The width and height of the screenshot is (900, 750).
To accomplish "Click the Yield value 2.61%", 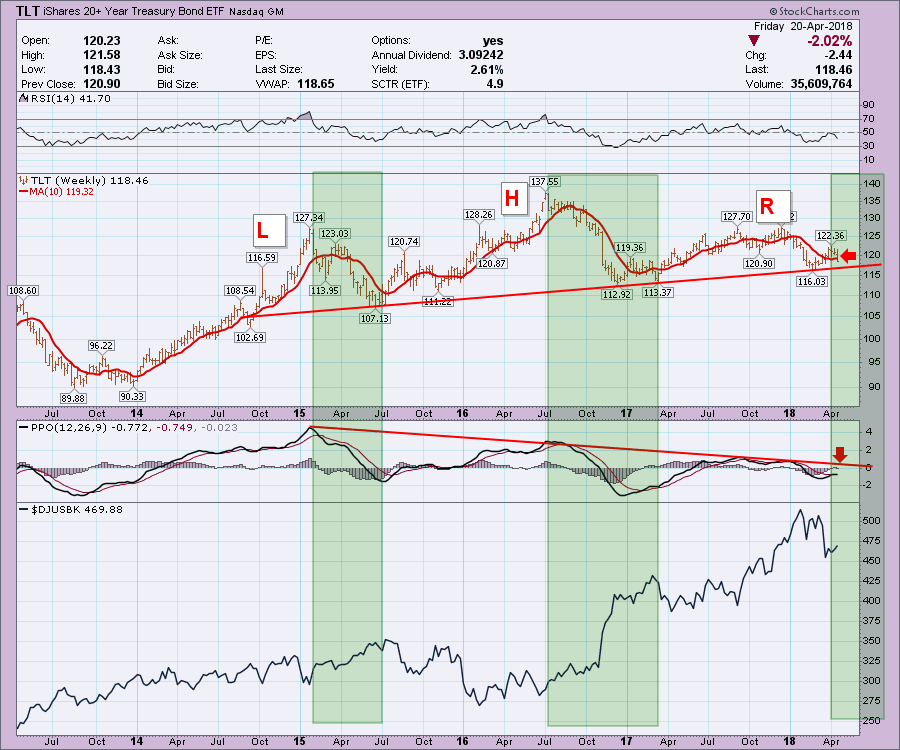I will pyautogui.click(x=487, y=69).
